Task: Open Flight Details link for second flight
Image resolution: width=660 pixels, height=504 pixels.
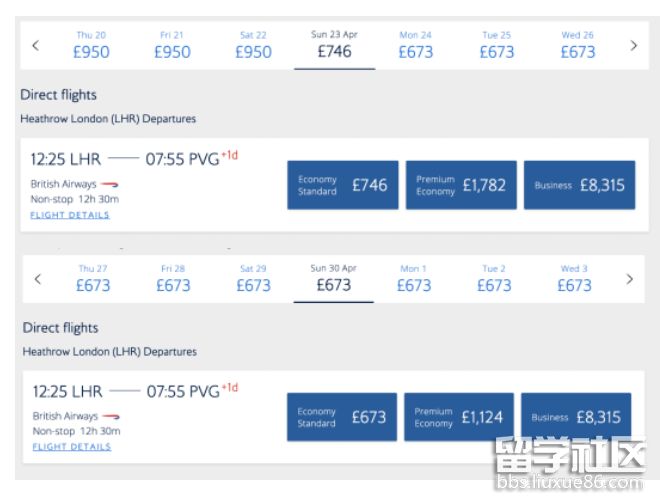Action: 71,447
